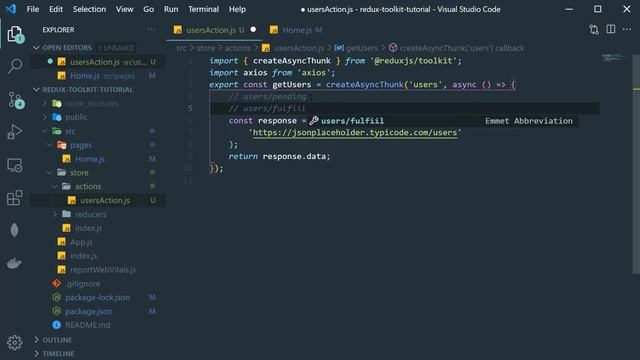Collapse the actions folder

click(x=55, y=187)
